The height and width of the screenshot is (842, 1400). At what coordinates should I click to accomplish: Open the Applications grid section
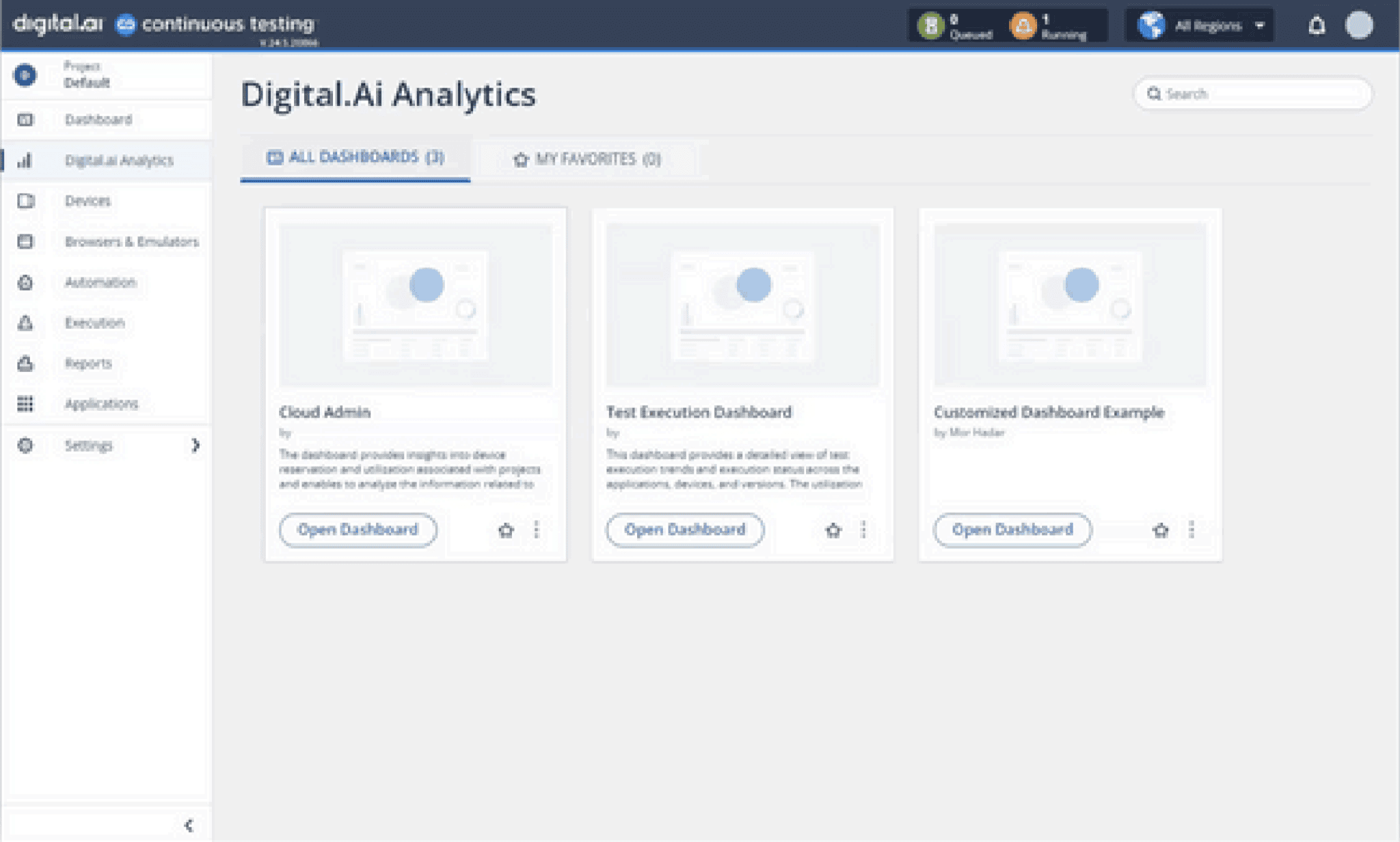click(101, 404)
